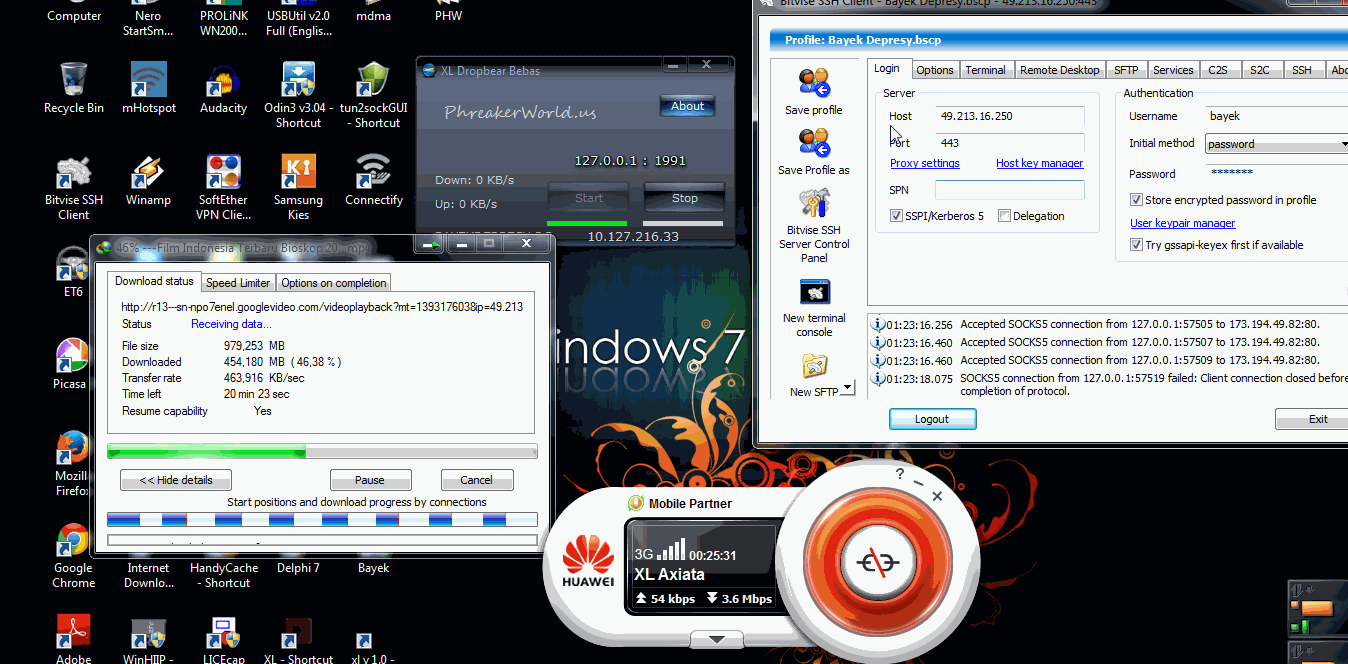Enable the Delegation checkbox
This screenshot has width=1348, height=664.
pyautogui.click(x=1004, y=216)
